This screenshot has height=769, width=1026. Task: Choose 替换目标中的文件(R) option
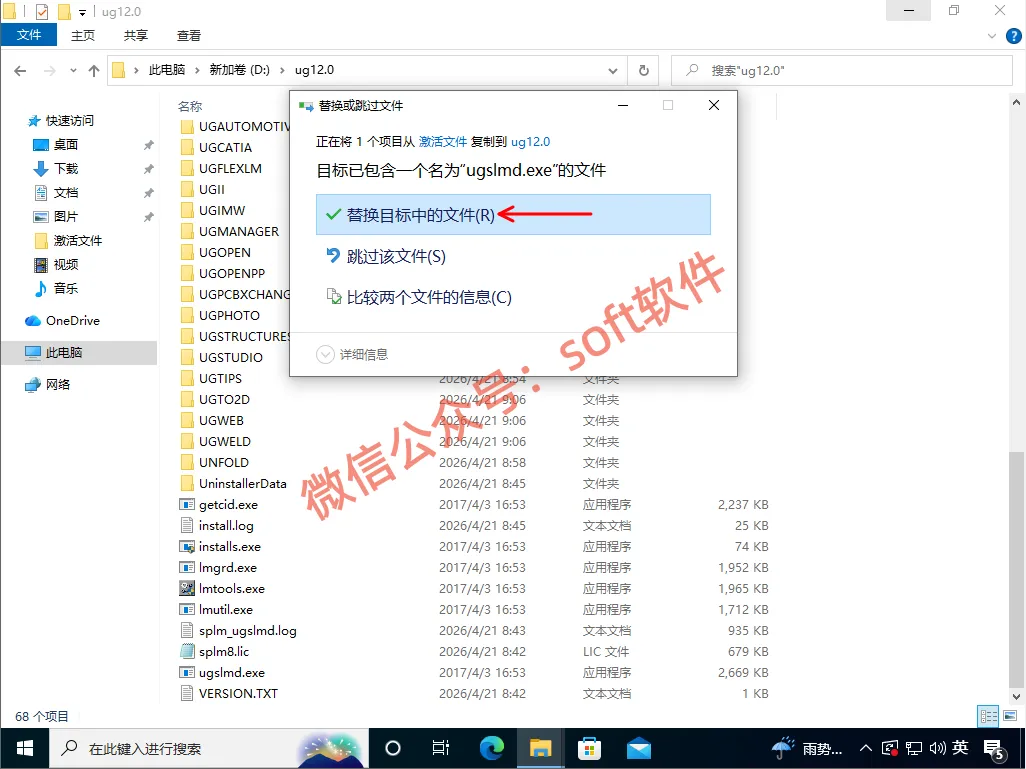[513, 215]
